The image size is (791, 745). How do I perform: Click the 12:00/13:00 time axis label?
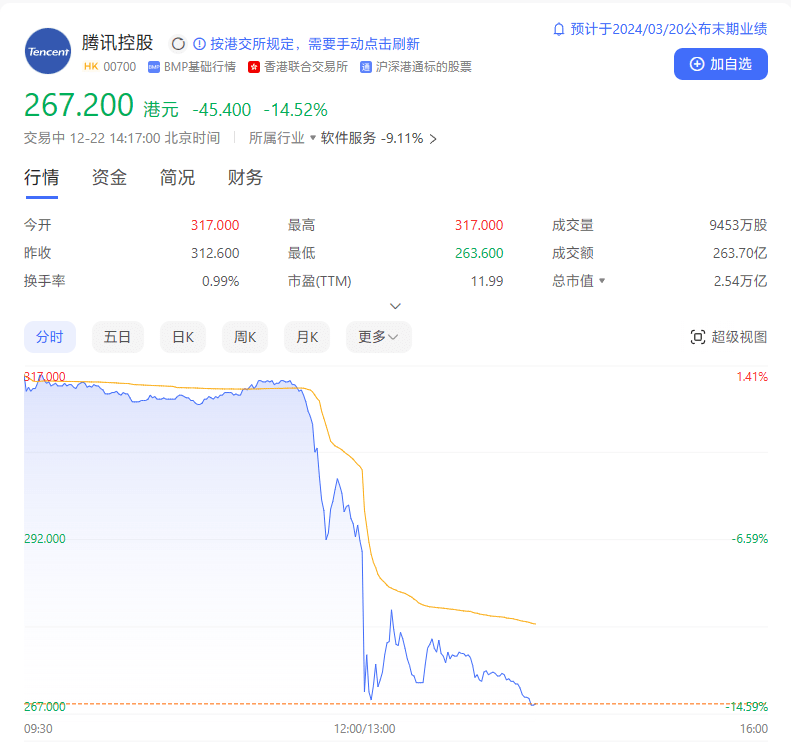pyautogui.click(x=365, y=729)
